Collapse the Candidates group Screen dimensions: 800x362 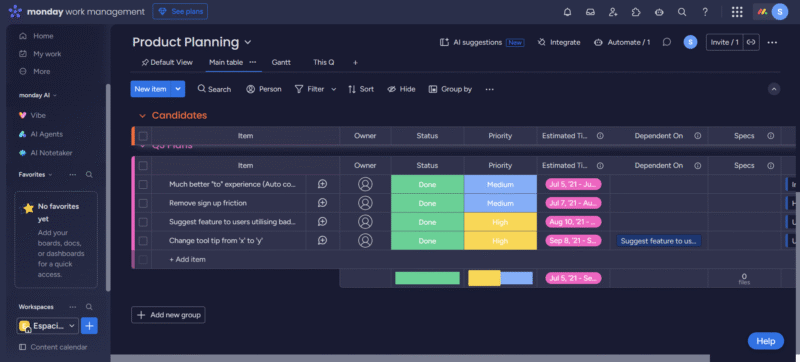142,116
